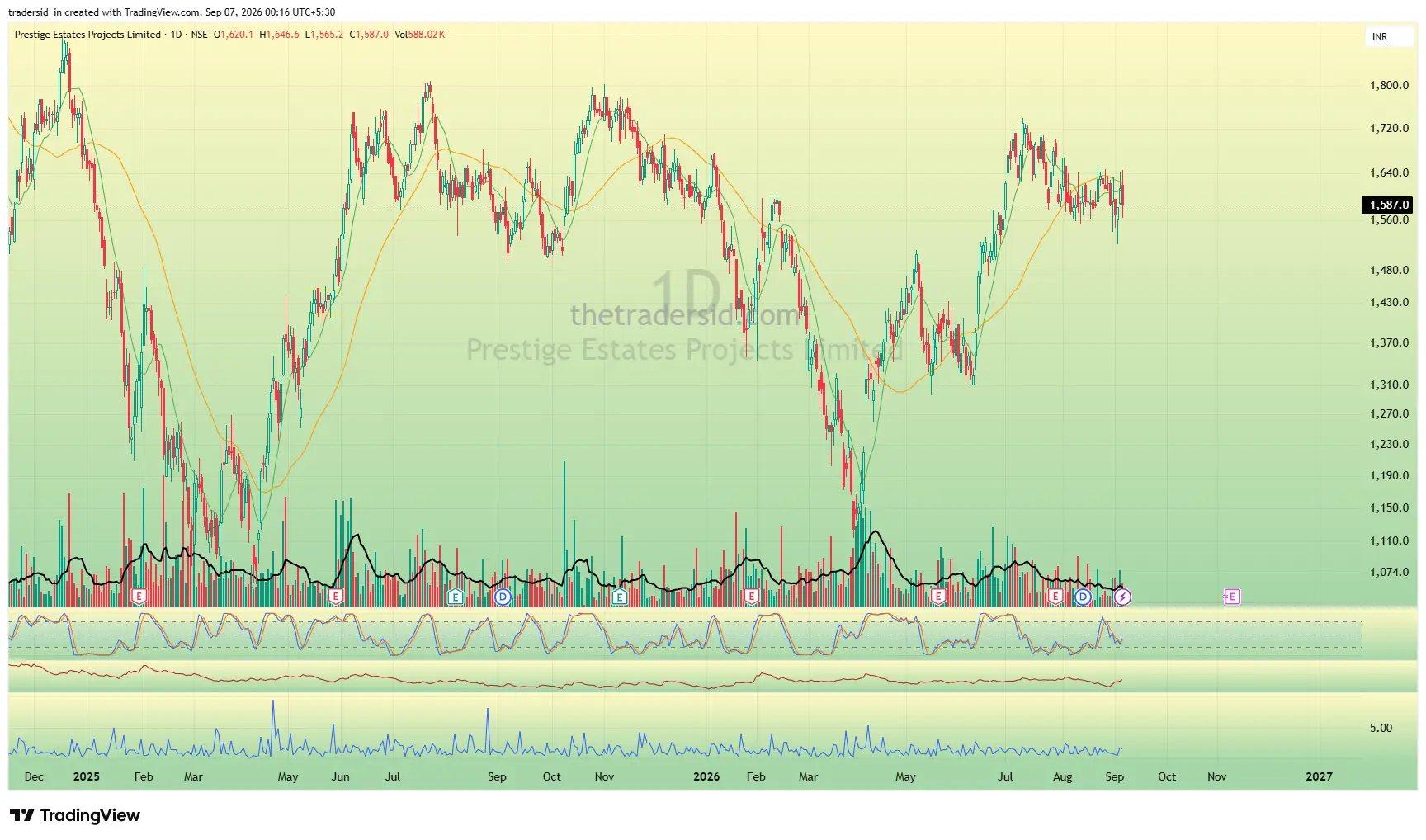Screen dimensions: 1426x840
Task: Click the 2025 year label on time axis
Action: 86,776
